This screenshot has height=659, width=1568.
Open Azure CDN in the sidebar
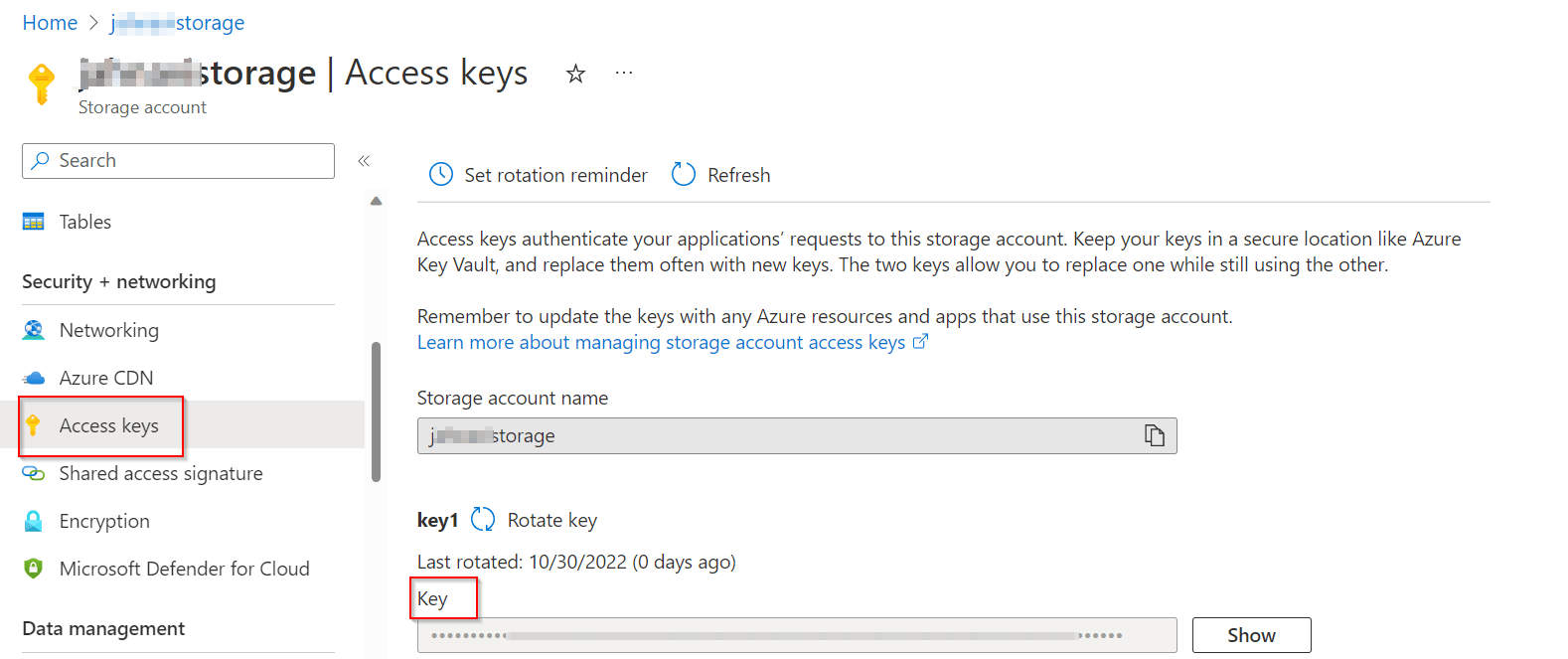(106, 378)
